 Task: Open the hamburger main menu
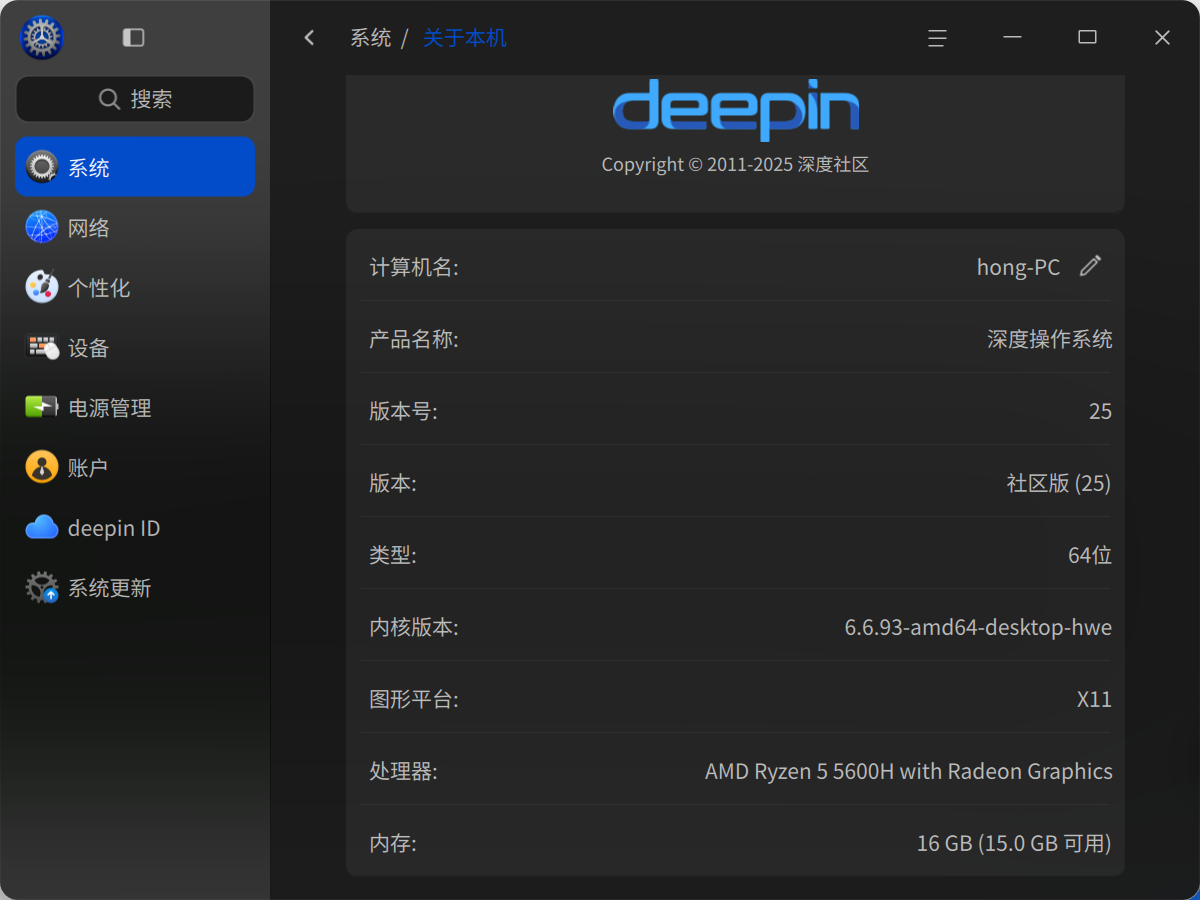pyautogui.click(x=937, y=38)
